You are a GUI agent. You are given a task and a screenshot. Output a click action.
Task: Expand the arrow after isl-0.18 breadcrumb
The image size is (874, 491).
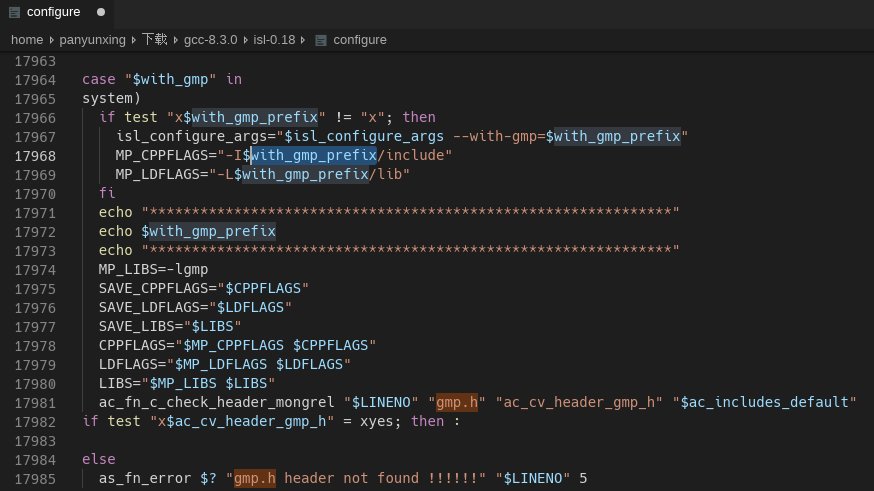[303, 40]
